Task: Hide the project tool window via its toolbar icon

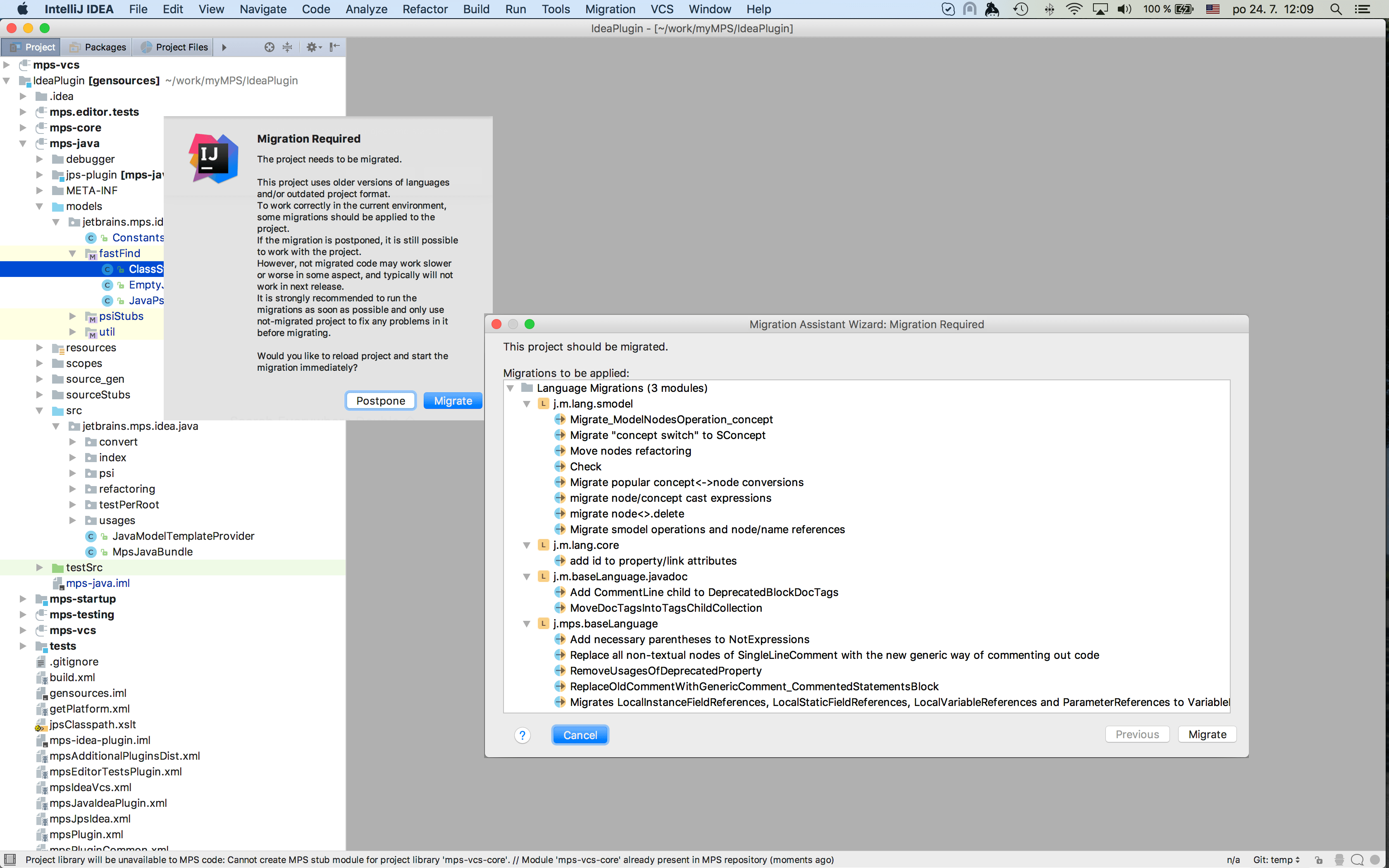Action: point(334,47)
